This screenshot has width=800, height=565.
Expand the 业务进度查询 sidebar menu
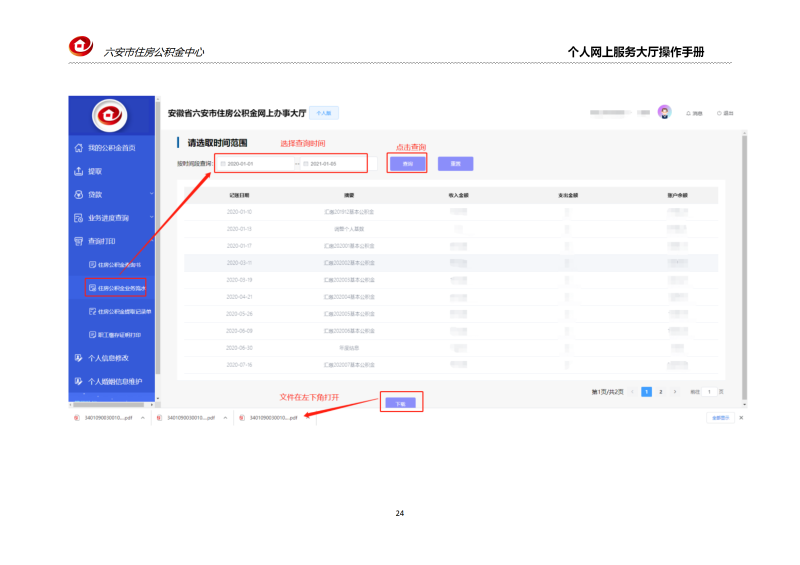coord(112,218)
